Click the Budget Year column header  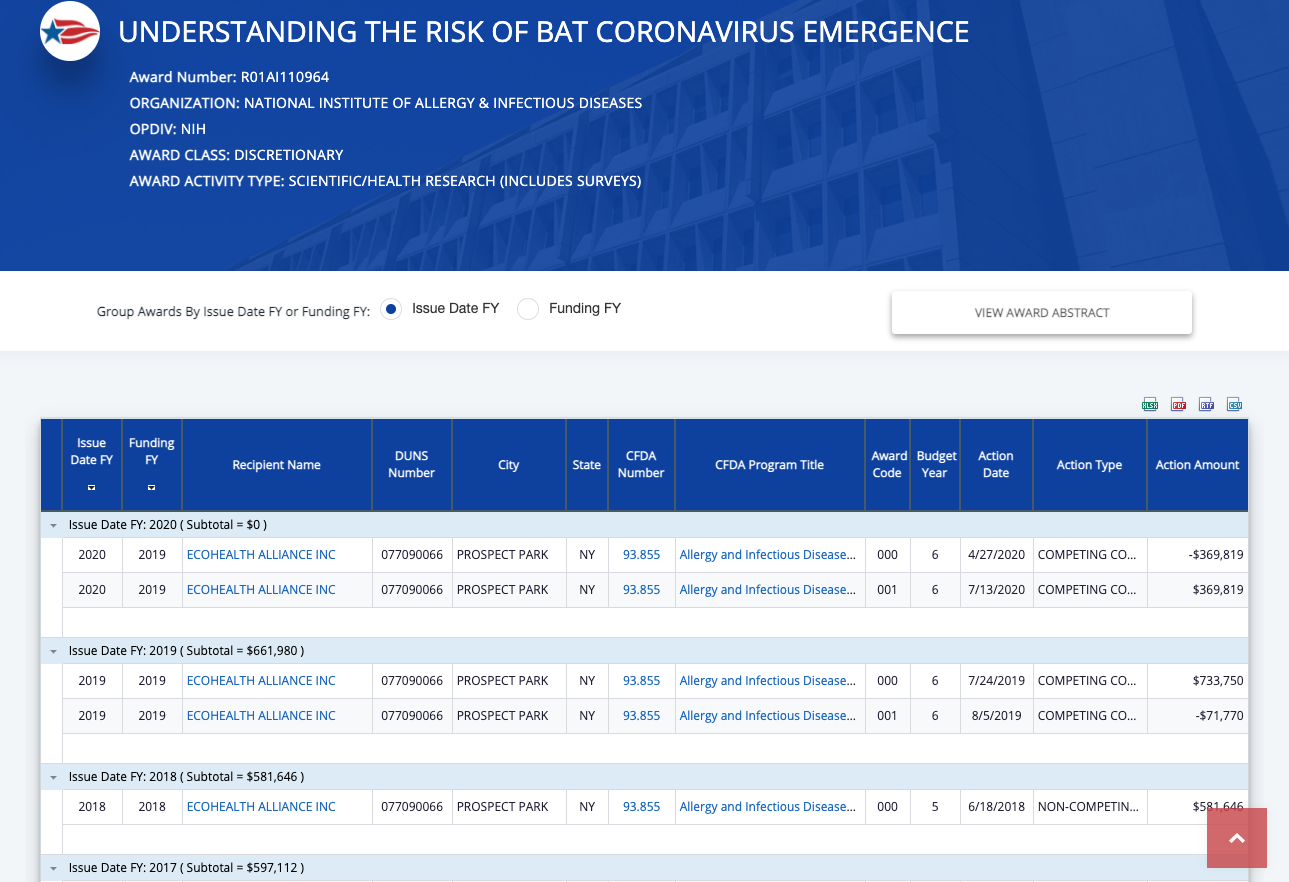coord(934,465)
